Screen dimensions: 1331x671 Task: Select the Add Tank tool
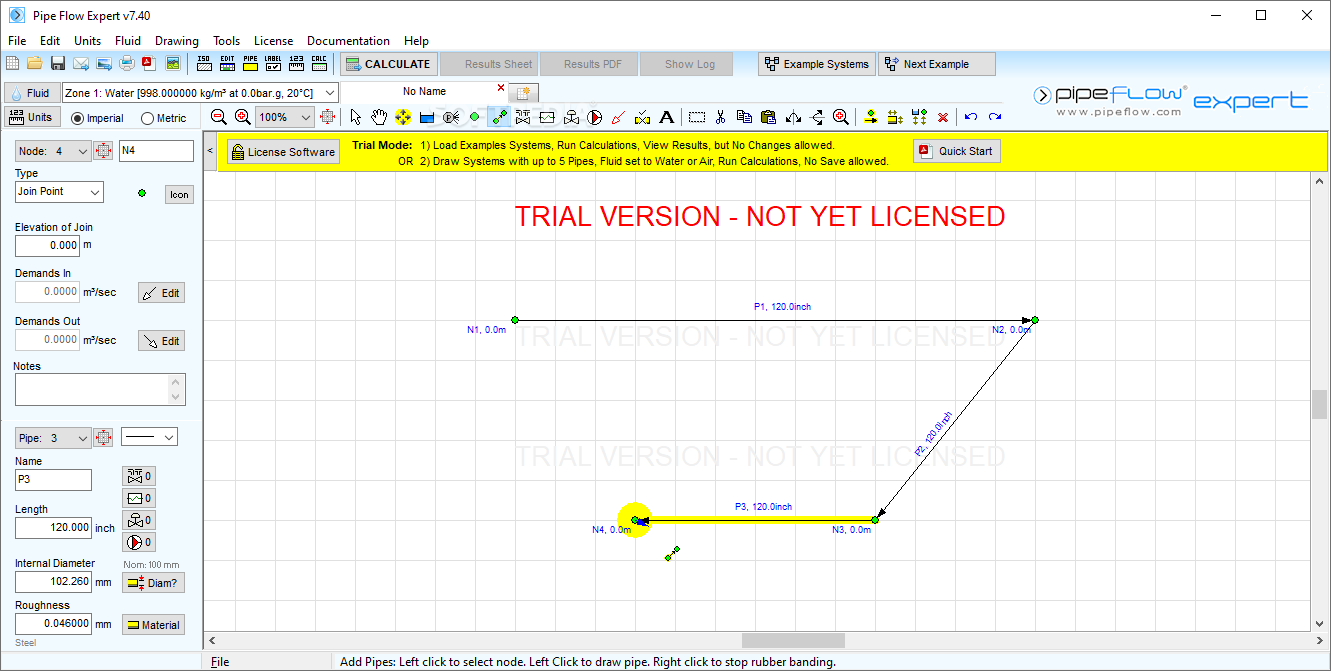point(427,117)
